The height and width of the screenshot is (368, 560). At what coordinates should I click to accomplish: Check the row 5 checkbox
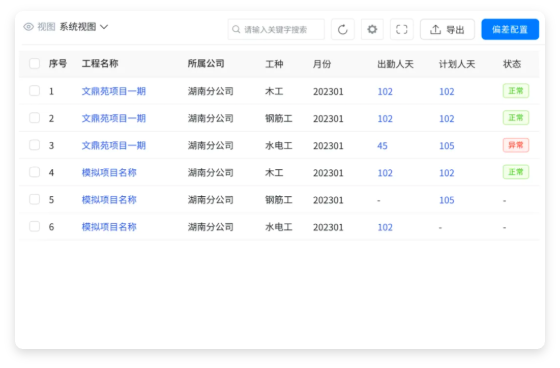34,199
